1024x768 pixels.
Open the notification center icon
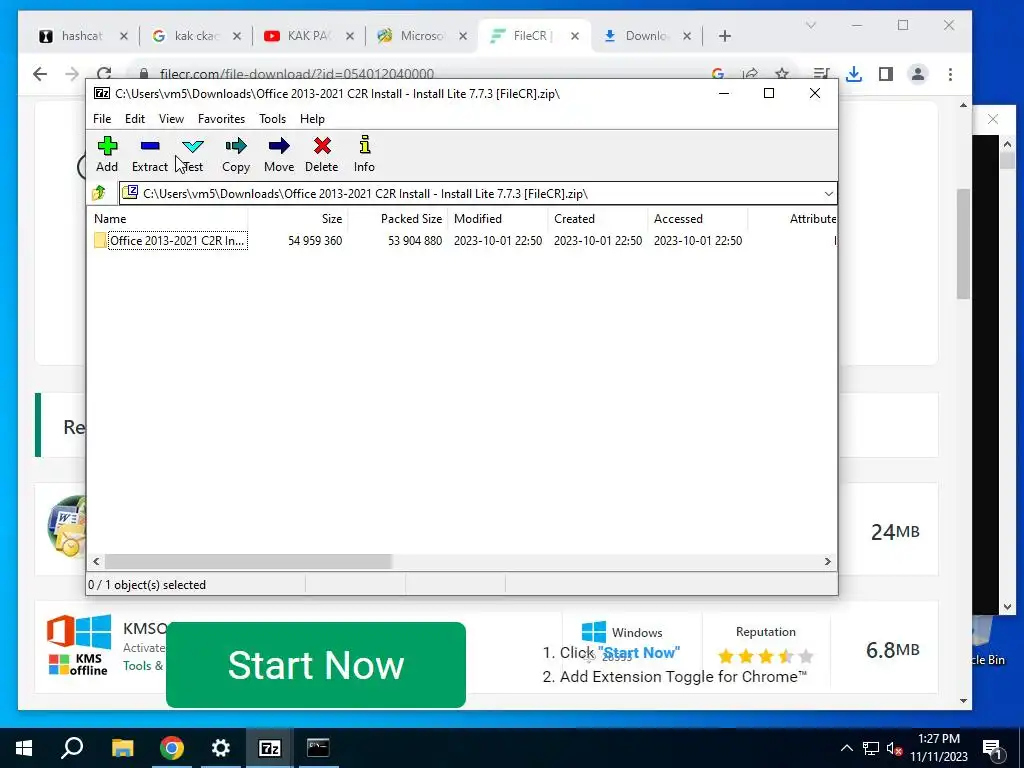[992, 749]
